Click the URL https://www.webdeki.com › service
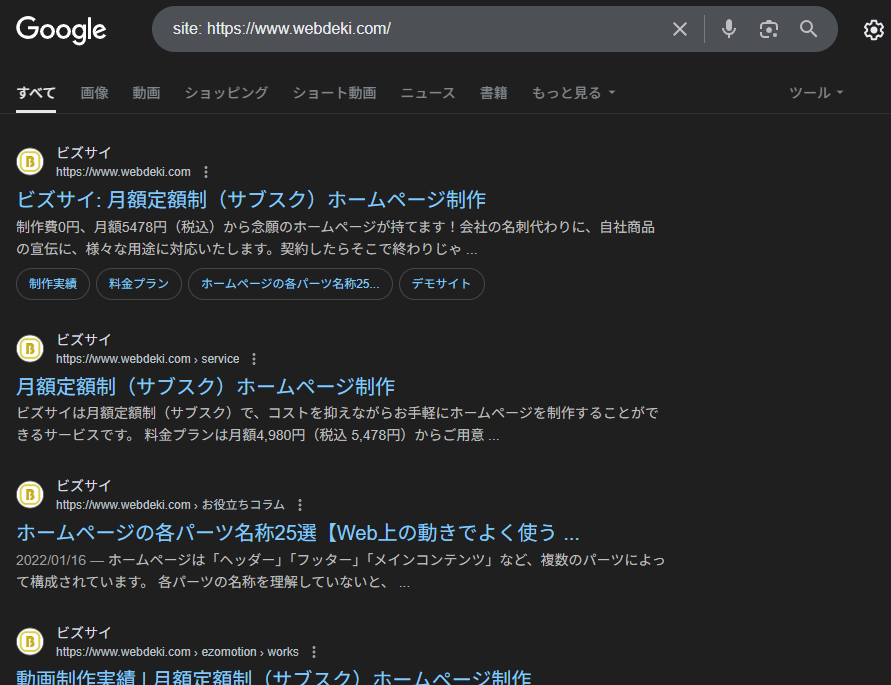 coord(148,359)
